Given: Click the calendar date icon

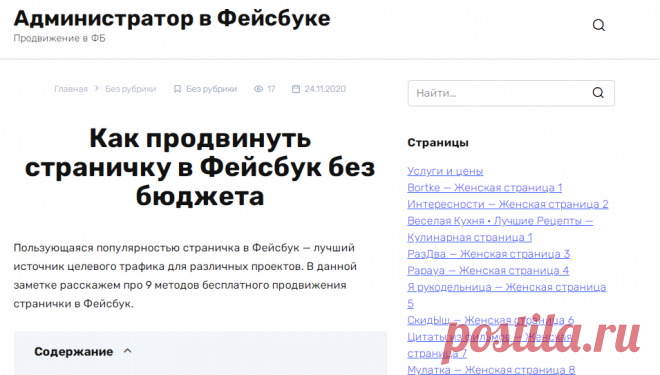Looking at the screenshot, I should [296, 89].
